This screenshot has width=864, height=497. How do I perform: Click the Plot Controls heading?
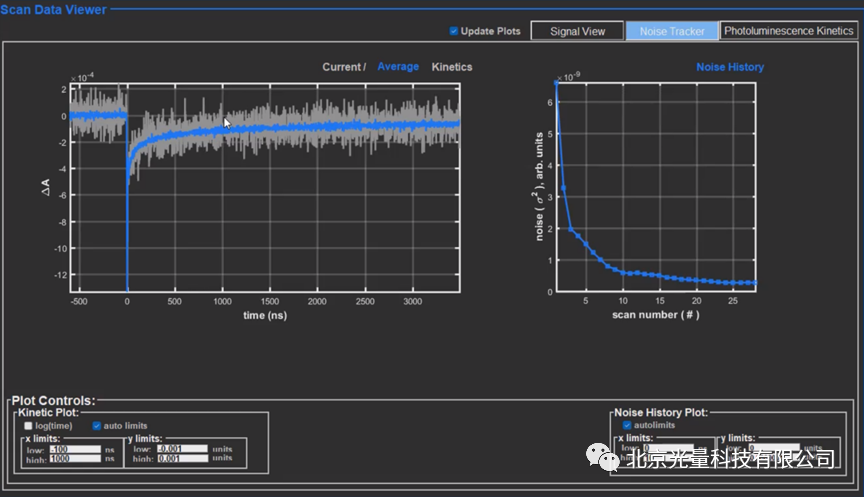[53, 401]
